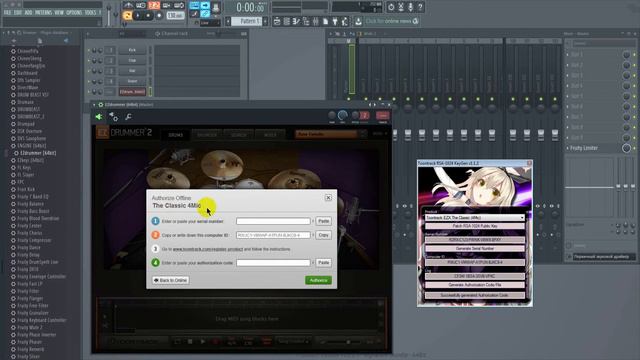Select the Kick channel button
The width and height of the screenshot is (640, 360).
132,50
